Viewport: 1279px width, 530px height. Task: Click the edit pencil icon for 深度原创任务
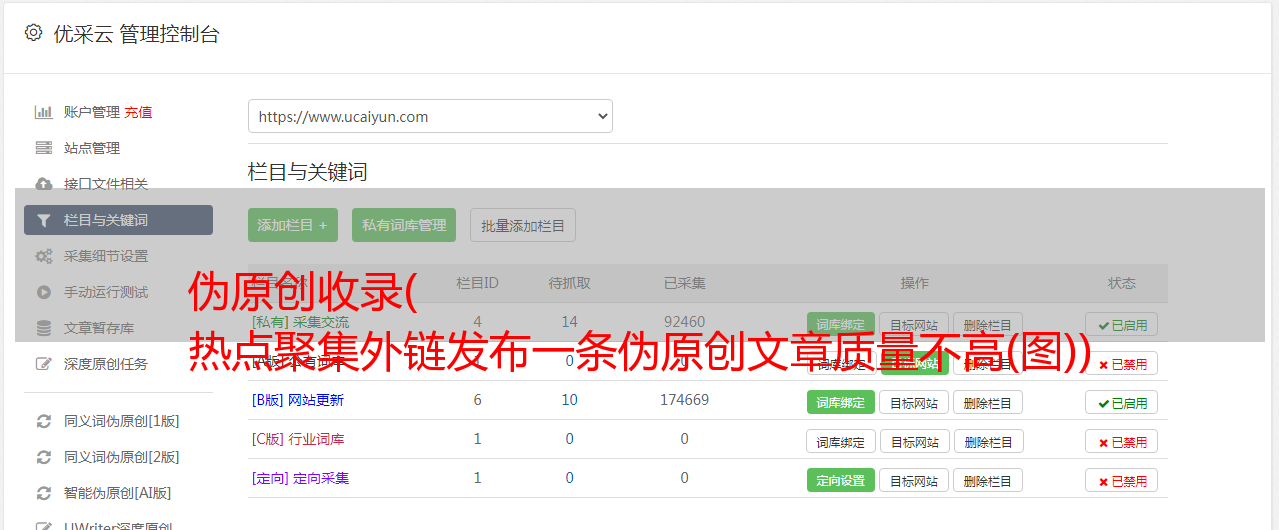click(x=43, y=364)
